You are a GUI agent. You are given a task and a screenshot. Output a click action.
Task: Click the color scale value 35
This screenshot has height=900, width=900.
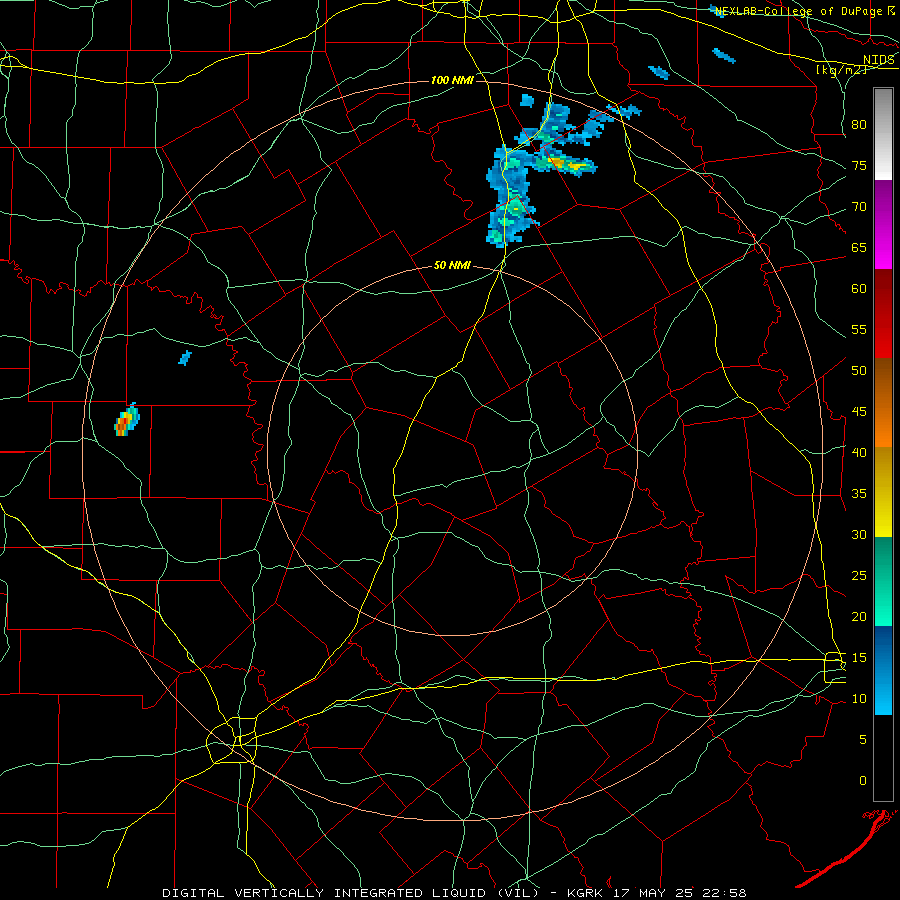(859, 494)
